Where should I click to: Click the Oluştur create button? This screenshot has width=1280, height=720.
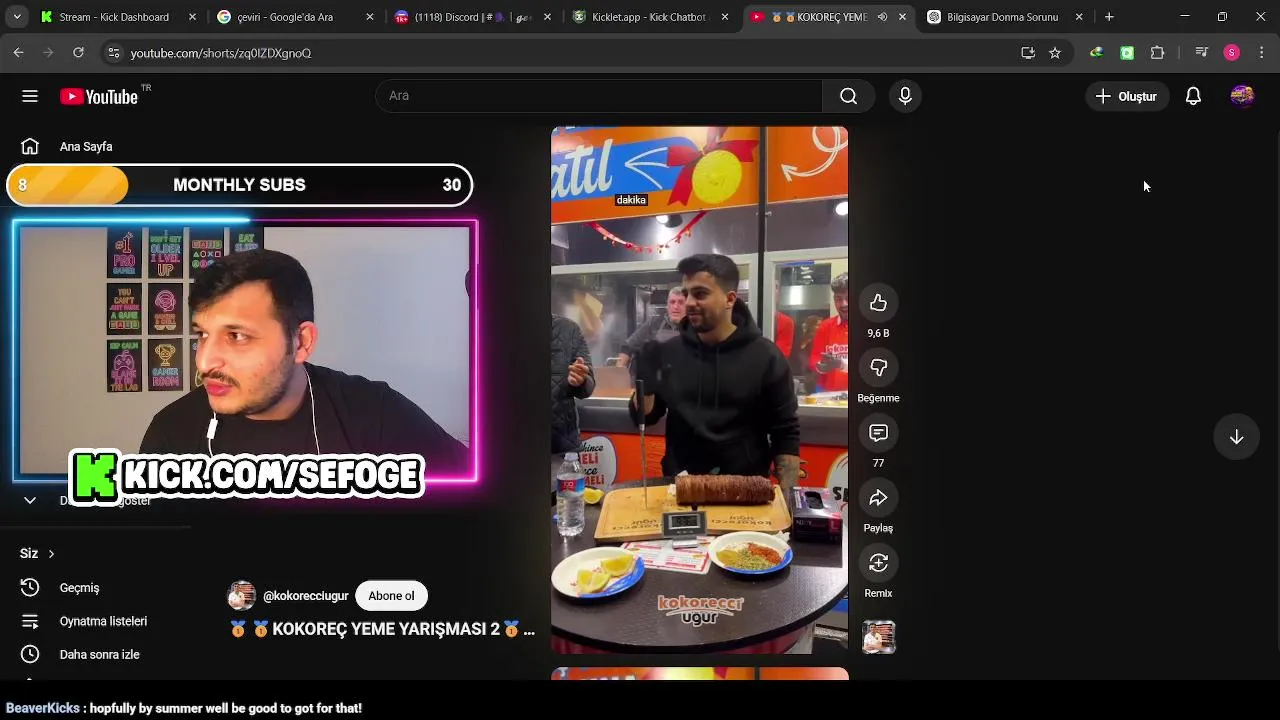pyautogui.click(x=1127, y=96)
